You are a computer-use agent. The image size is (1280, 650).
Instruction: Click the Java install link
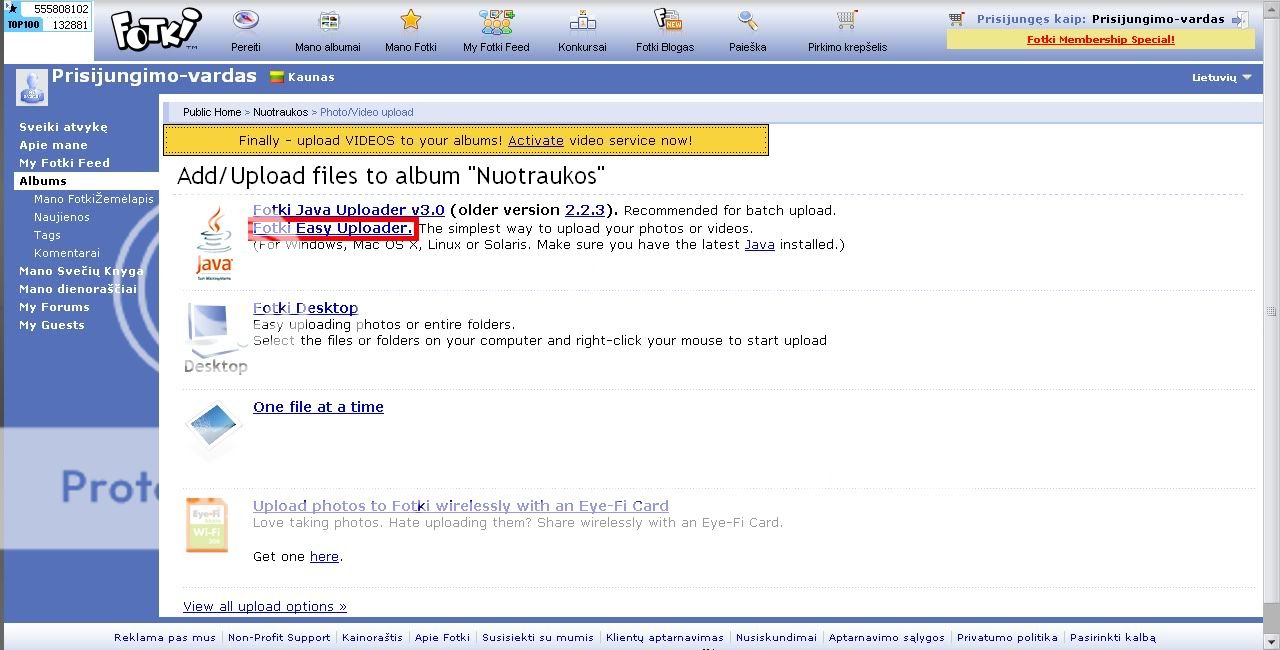[760, 244]
